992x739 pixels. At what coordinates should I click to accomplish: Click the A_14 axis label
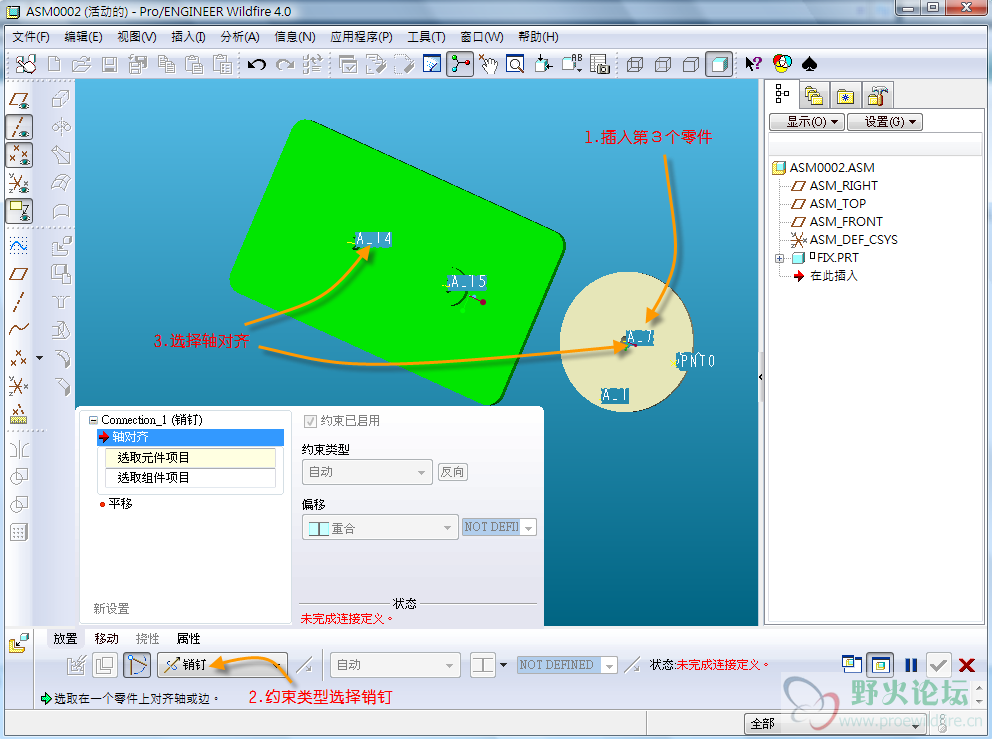(373, 239)
